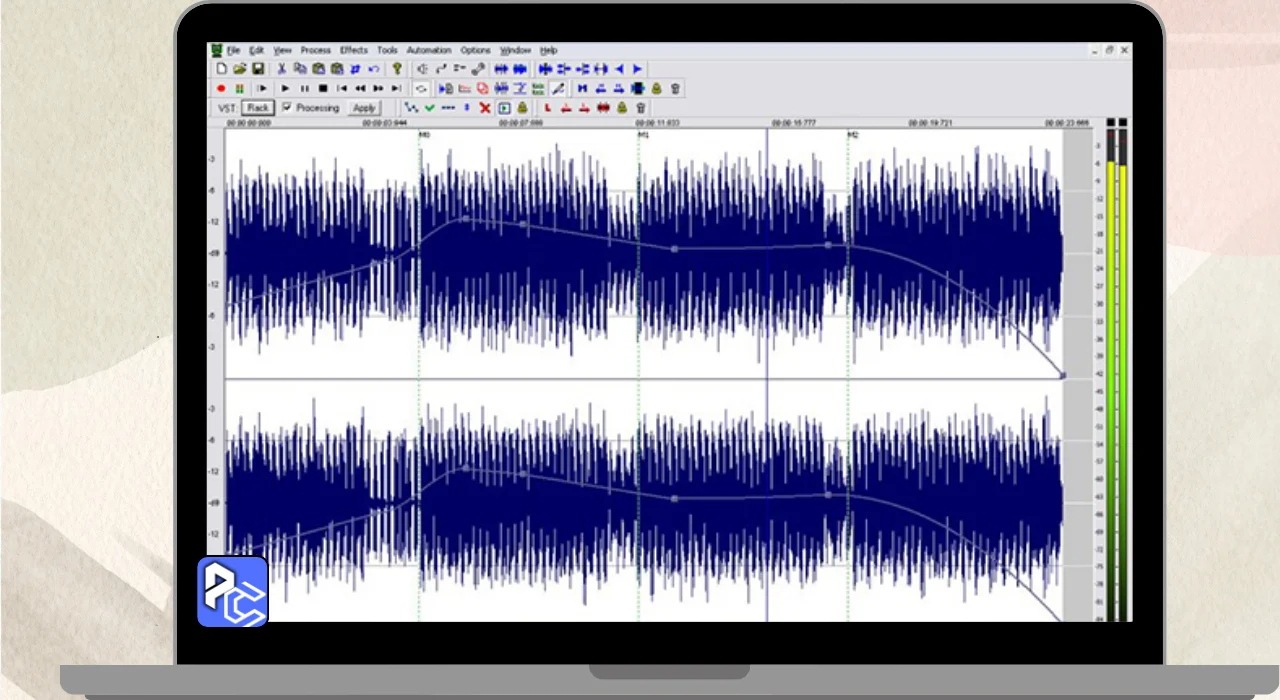Stop playback with the square Stop button

323,88
